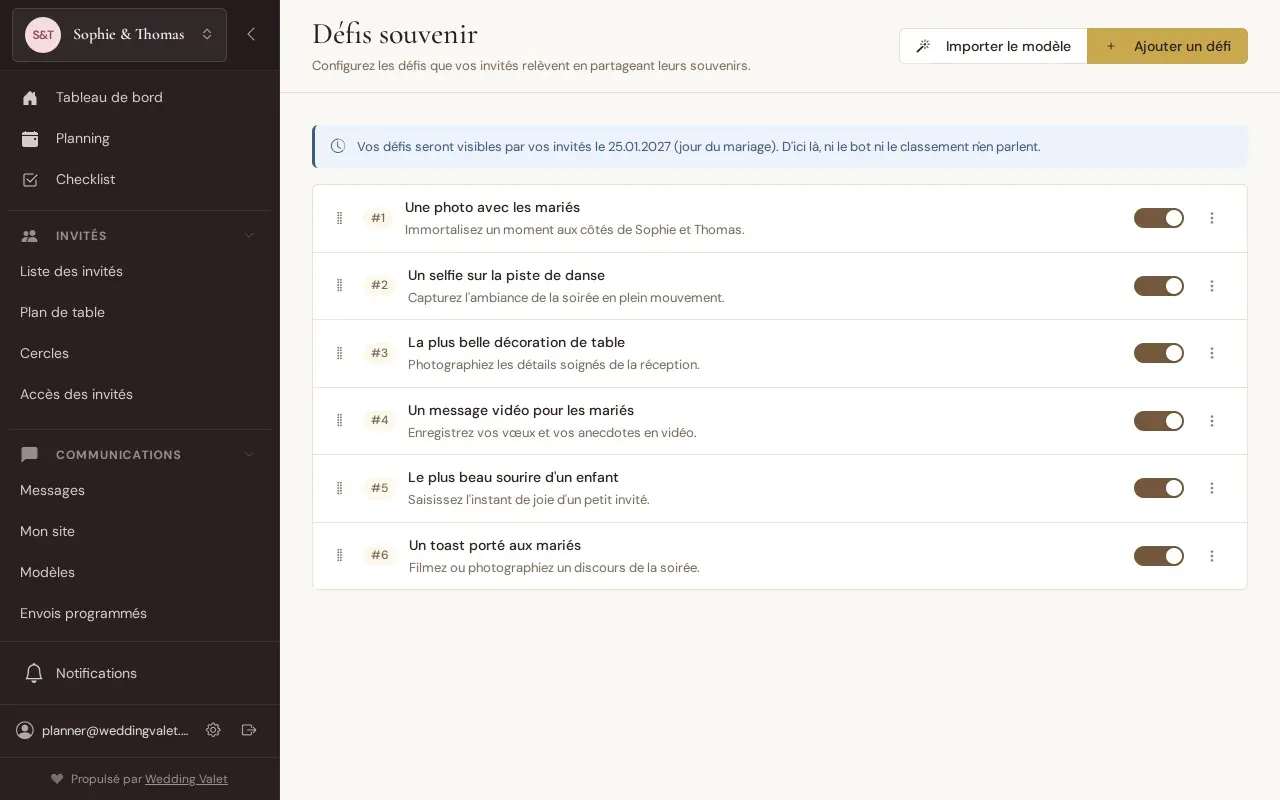Click the "Mon site" sidebar entry
1280x800 pixels.
coord(139,531)
